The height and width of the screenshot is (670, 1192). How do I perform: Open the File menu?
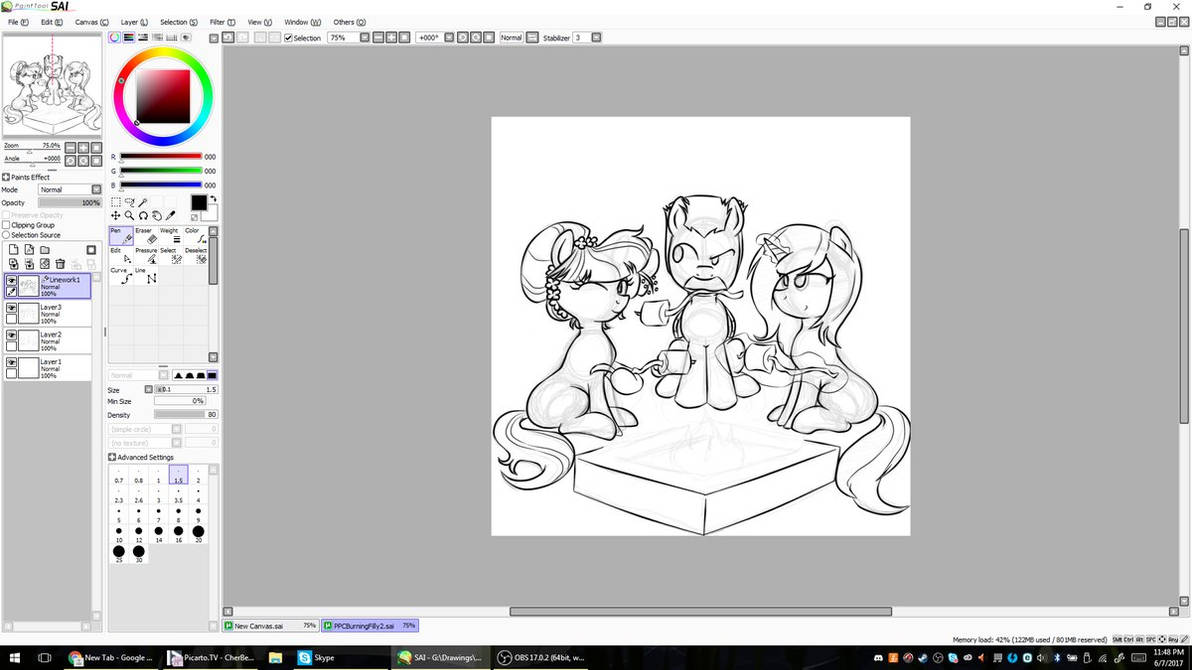[17, 22]
